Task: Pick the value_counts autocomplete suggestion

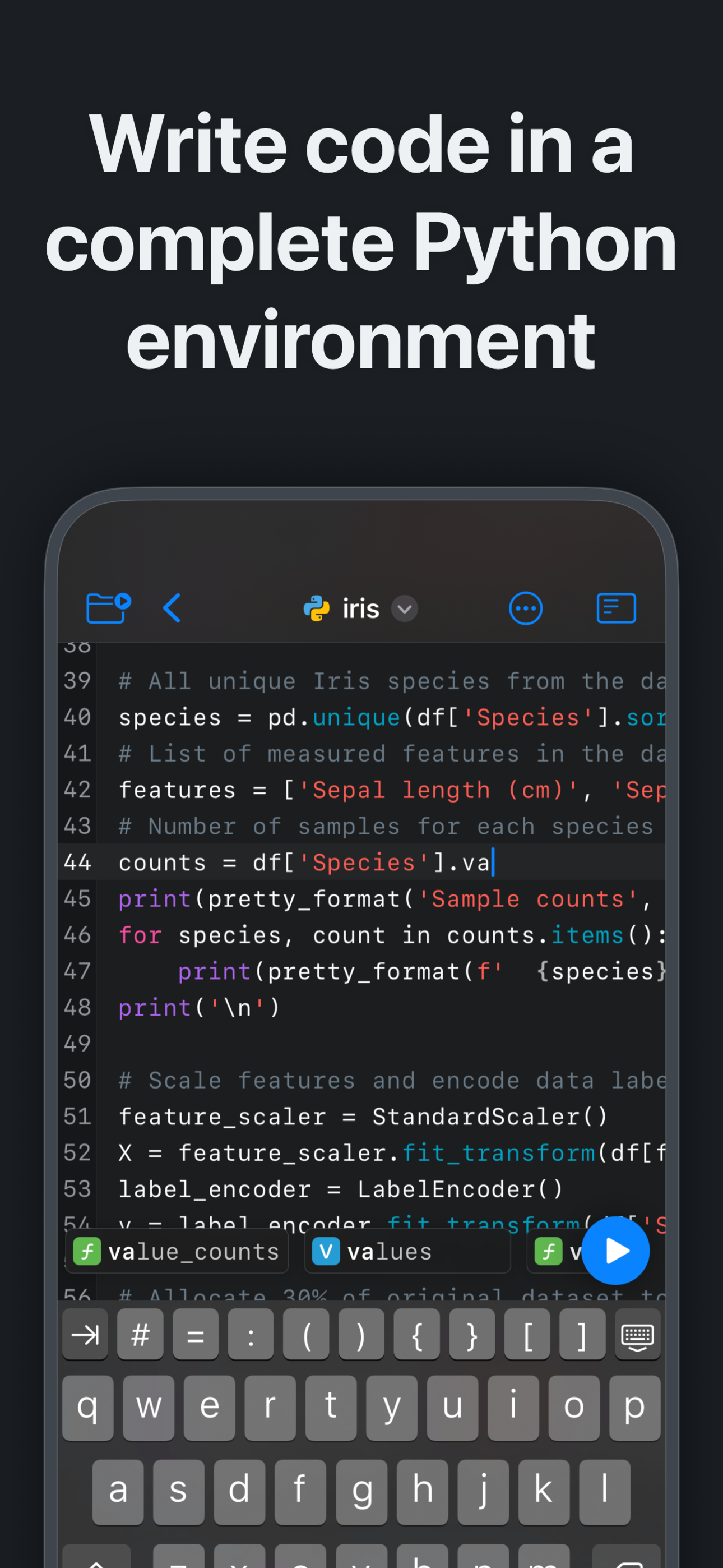Action: (177, 1252)
